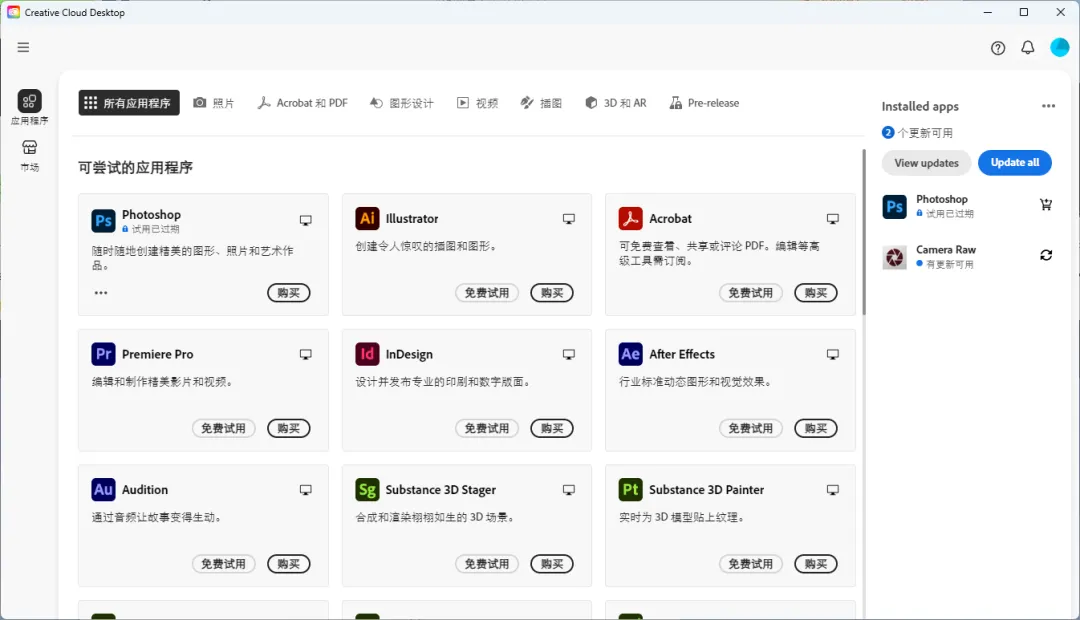Click the Substance 3D Stager icon

click(367, 490)
